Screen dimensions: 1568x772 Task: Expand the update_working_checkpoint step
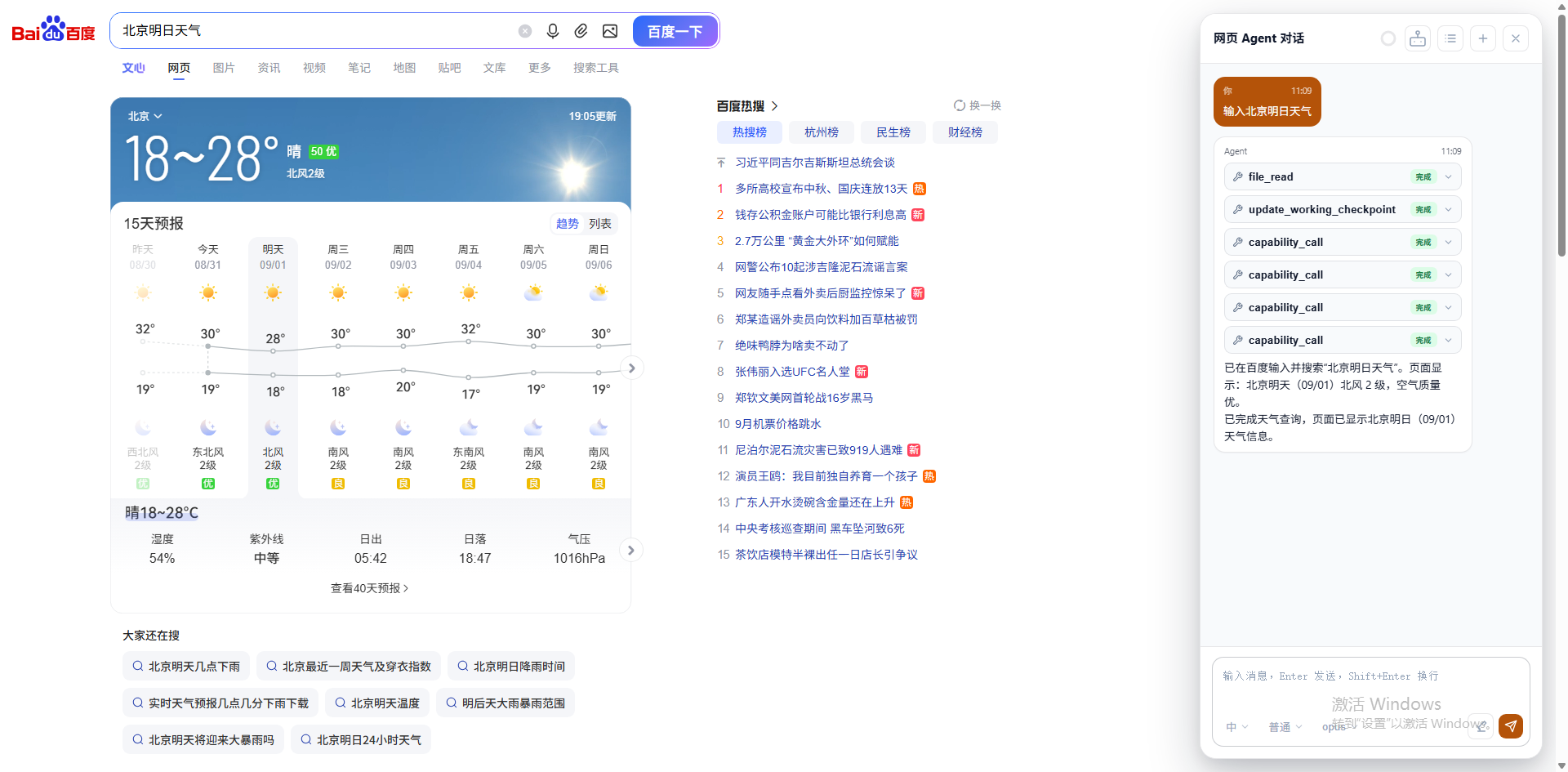(x=1342, y=209)
